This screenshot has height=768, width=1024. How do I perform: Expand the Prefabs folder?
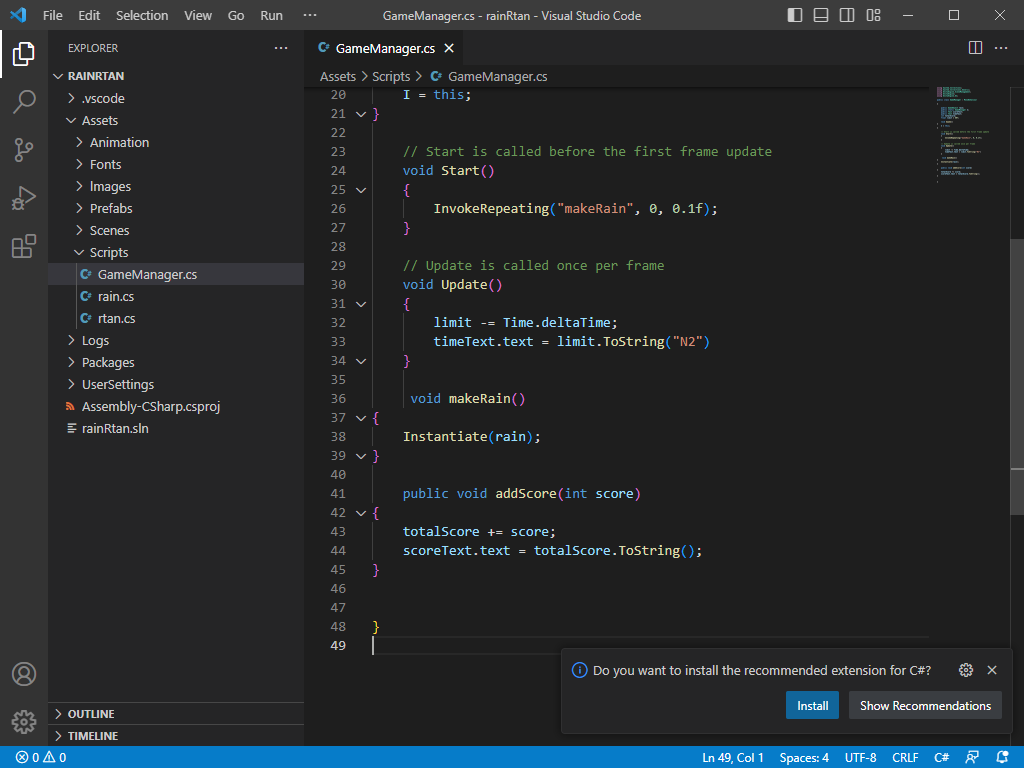click(79, 208)
